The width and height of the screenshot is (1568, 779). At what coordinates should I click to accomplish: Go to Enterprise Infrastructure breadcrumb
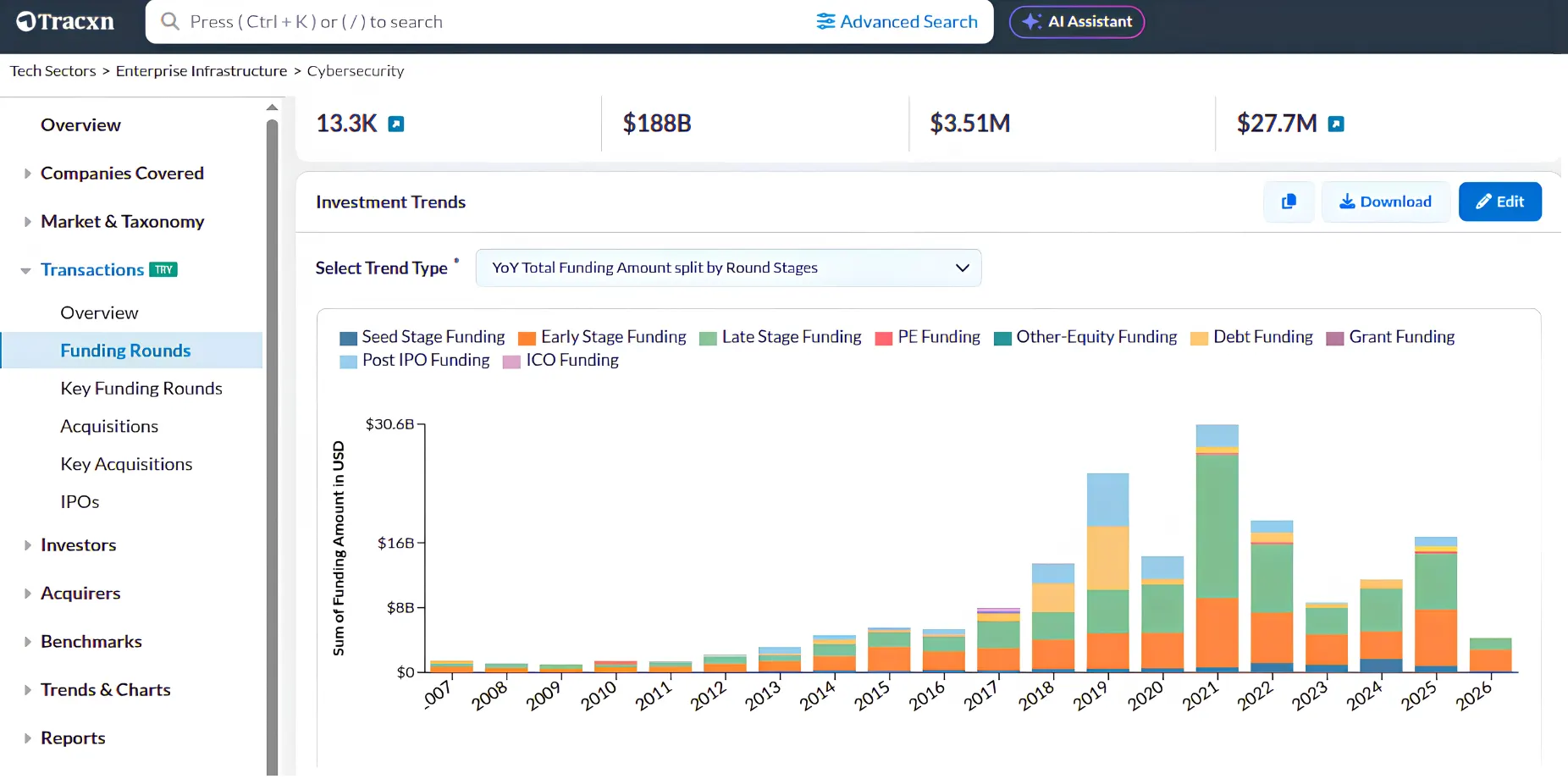click(x=202, y=71)
